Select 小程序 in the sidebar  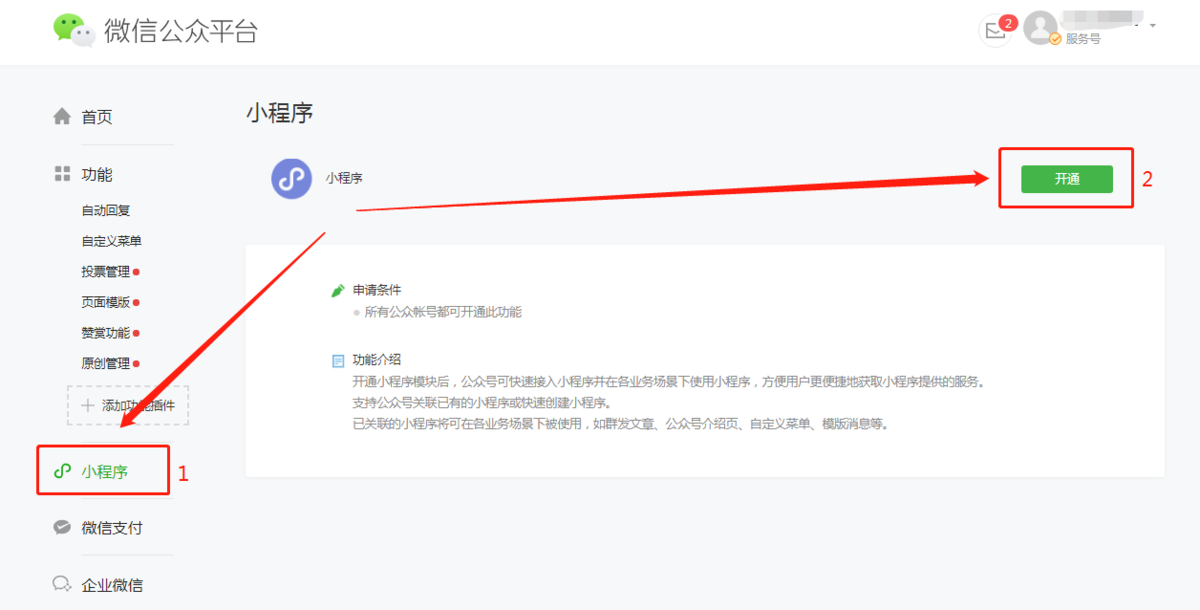coord(105,471)
